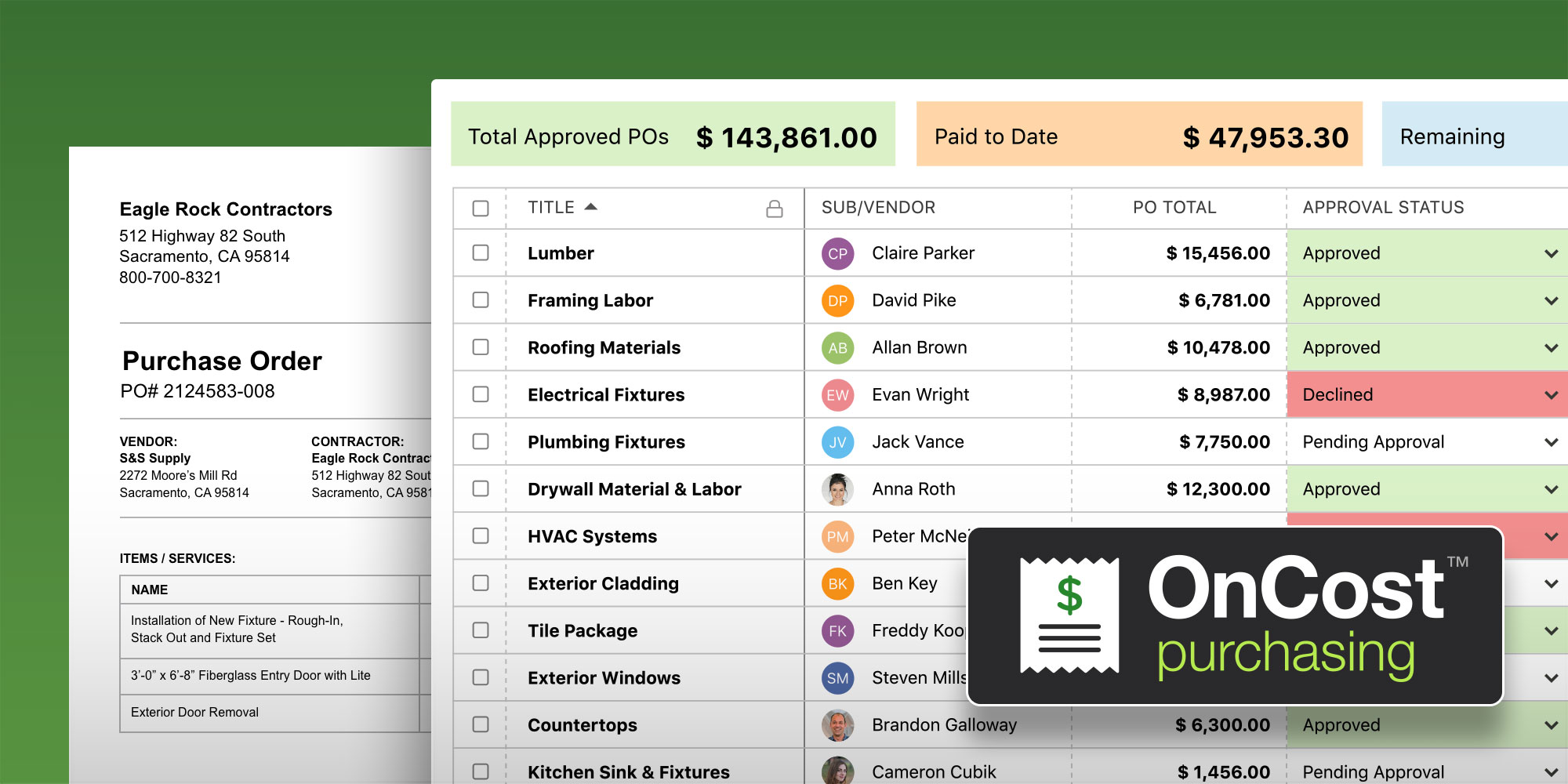Open the Roofing Materials purchase order

point(604,347)
